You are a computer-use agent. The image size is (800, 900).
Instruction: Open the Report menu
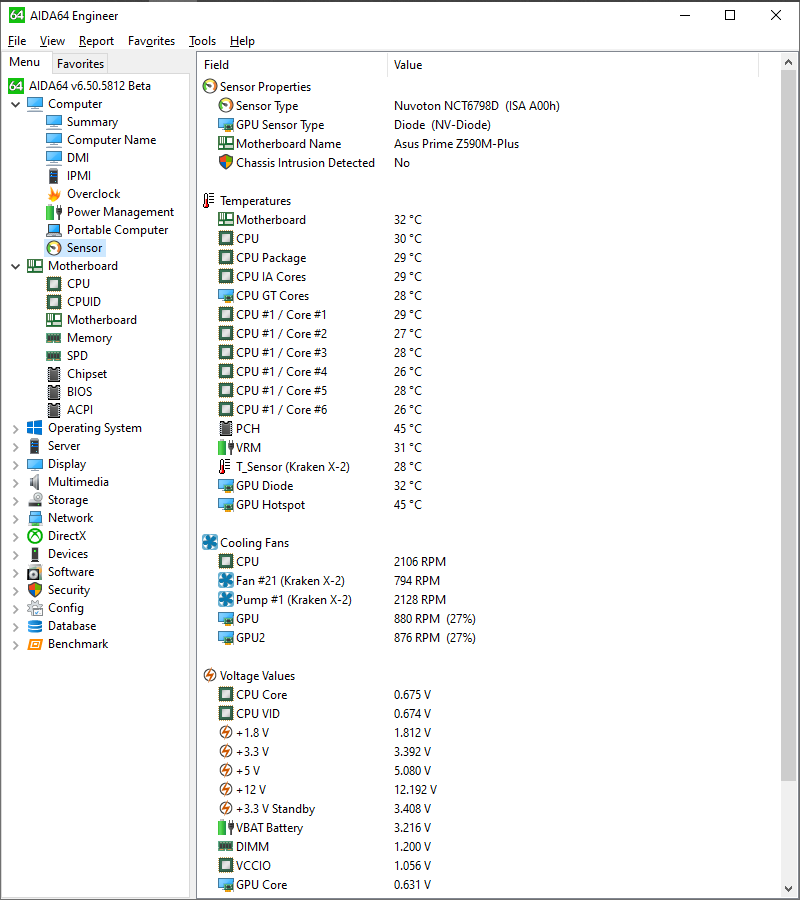[x=96, y=41]
